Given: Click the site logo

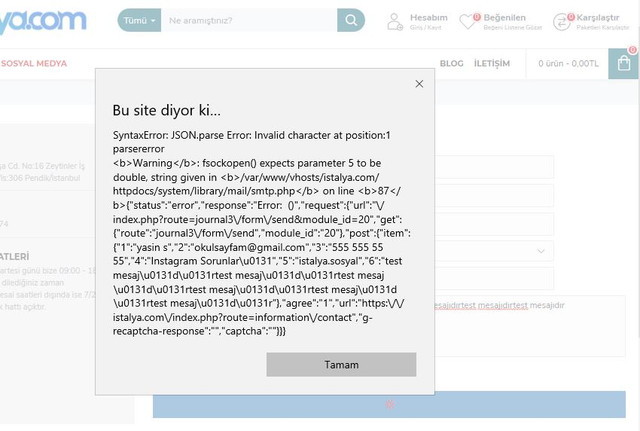Looking at the screenshot, I should coord(43,20).
